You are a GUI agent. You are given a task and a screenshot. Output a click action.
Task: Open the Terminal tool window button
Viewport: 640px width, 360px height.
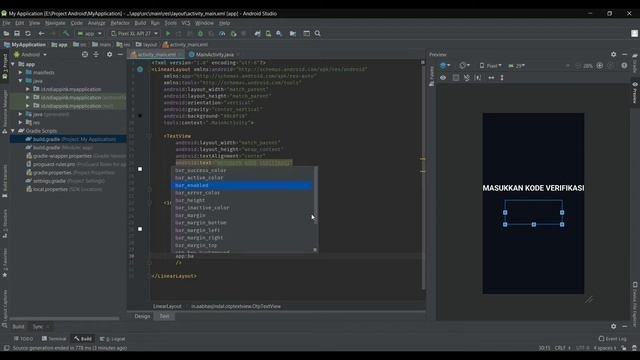coord(54,339)
